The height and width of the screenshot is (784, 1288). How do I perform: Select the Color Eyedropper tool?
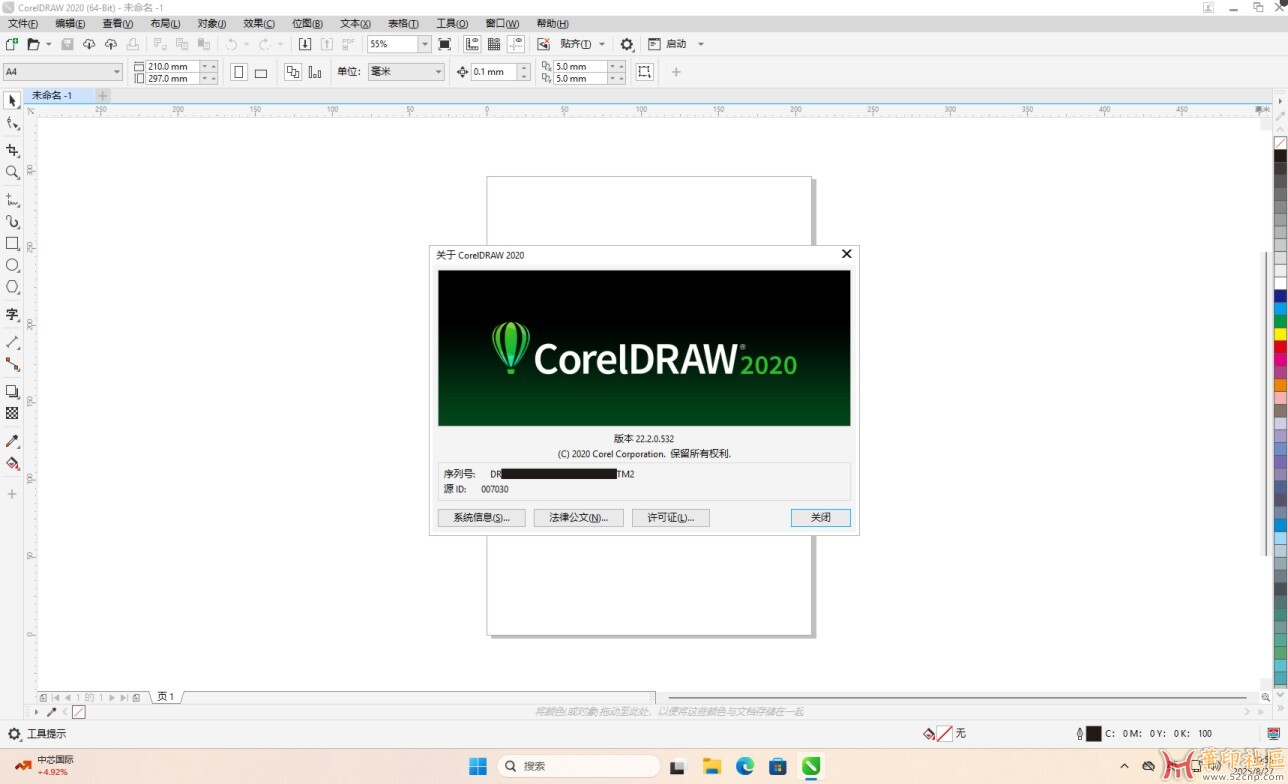pos(12,441)
